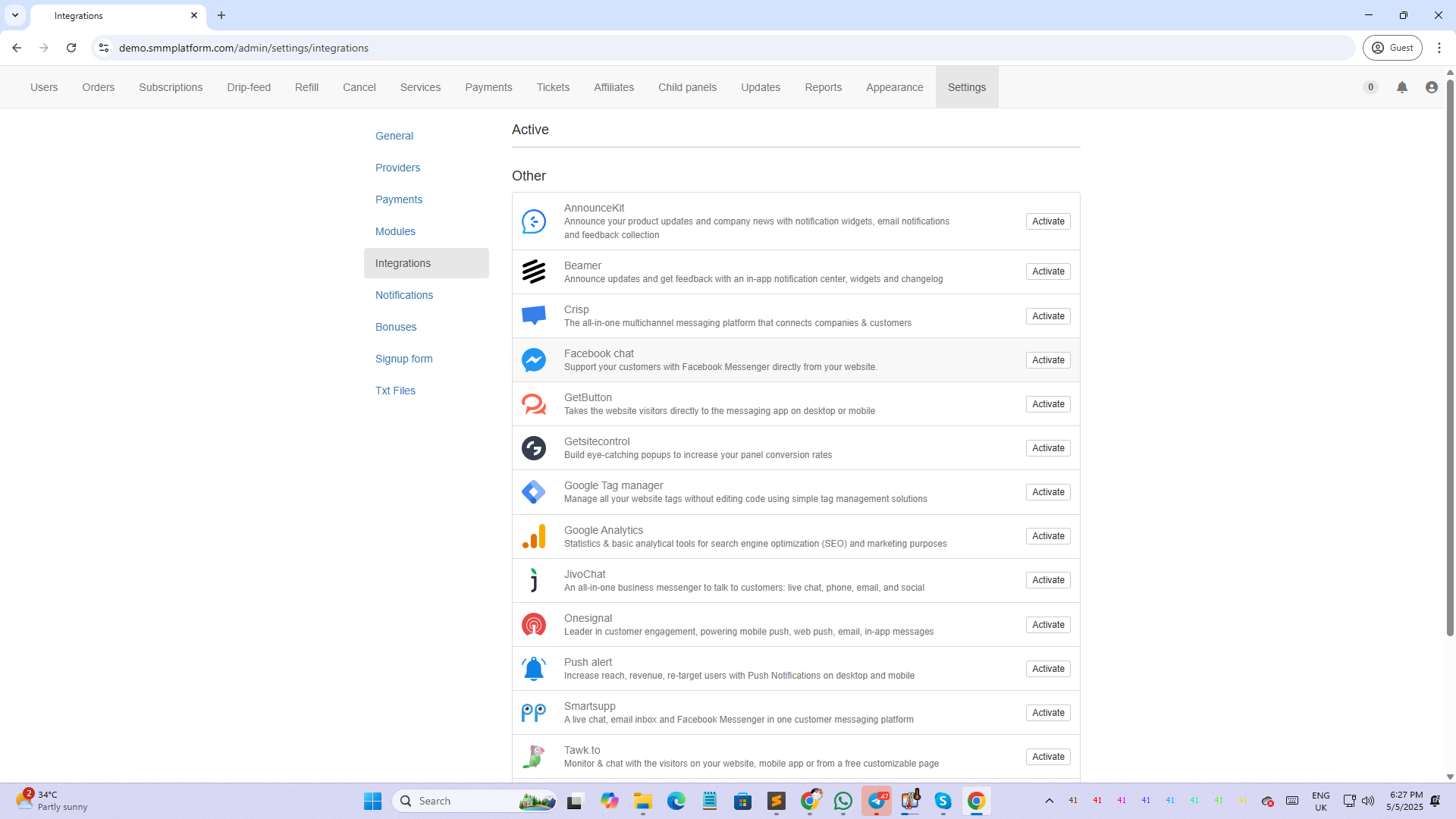The image size is (1456, 819).
Task: Activate the JivoChat integration
Action: point(1047,580)
